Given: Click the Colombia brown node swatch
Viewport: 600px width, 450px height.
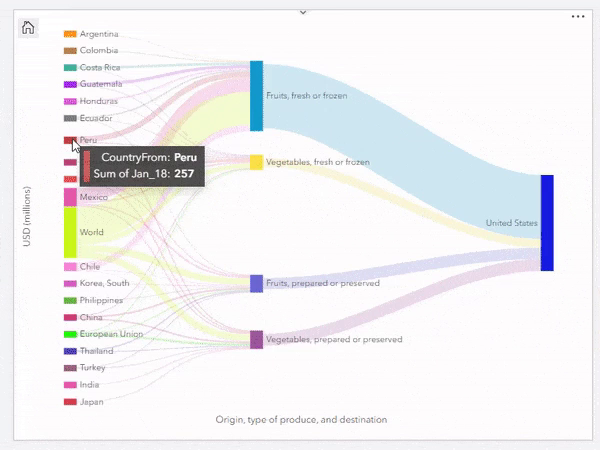Looking at the screenshot, I should pyautogui.click(x=70, y=51).
